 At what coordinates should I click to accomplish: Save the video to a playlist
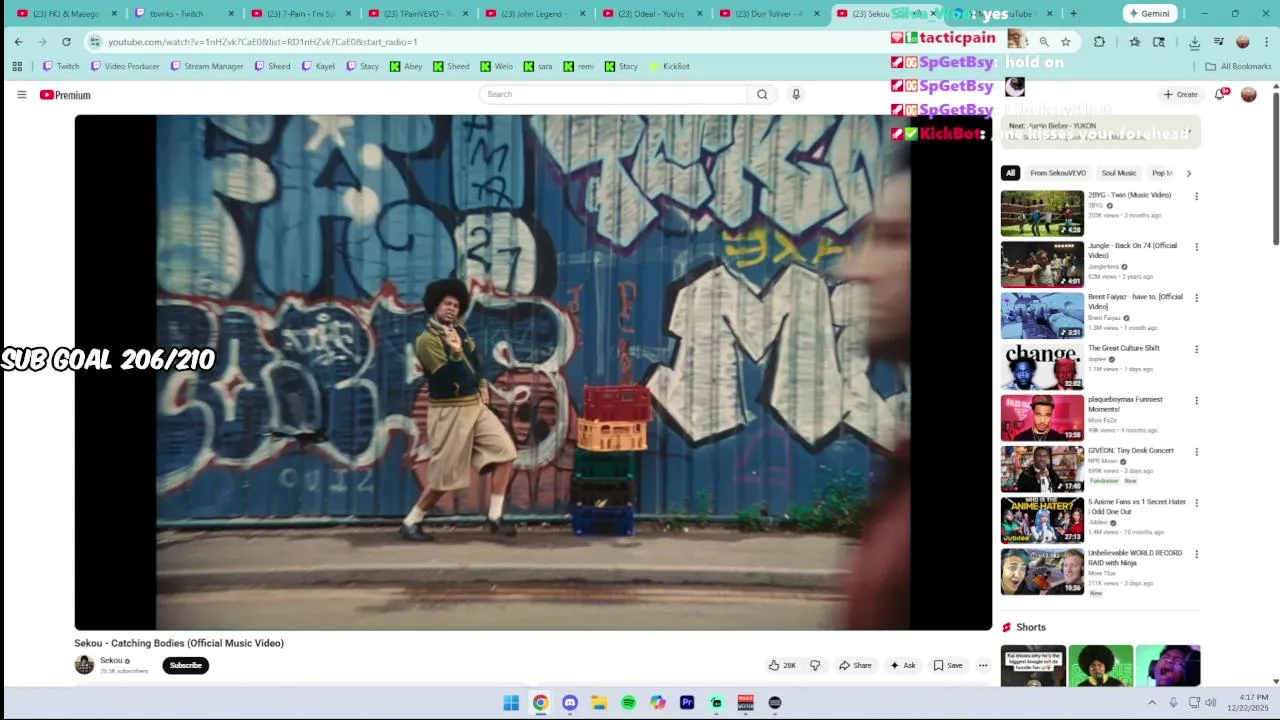tap(947, 665)
